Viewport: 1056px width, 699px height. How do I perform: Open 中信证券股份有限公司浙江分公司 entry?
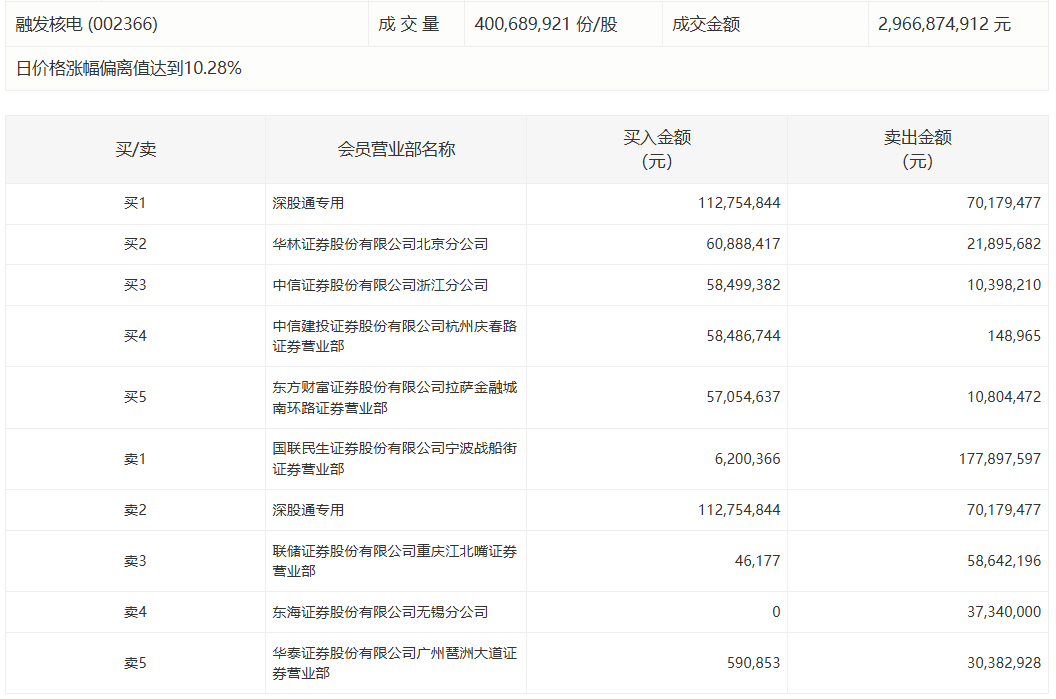point(380,285)
